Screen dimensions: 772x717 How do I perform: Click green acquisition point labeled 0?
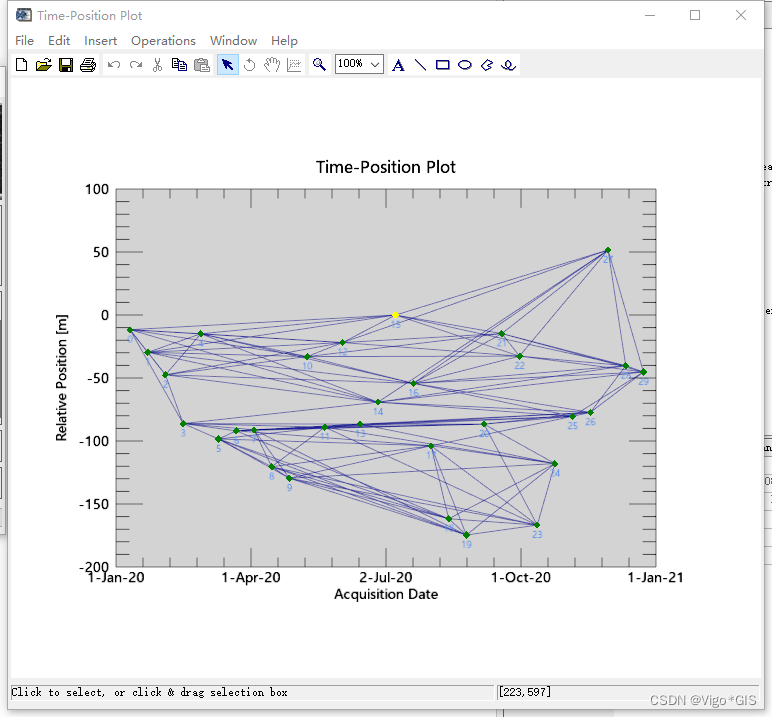tap(130, 330)
